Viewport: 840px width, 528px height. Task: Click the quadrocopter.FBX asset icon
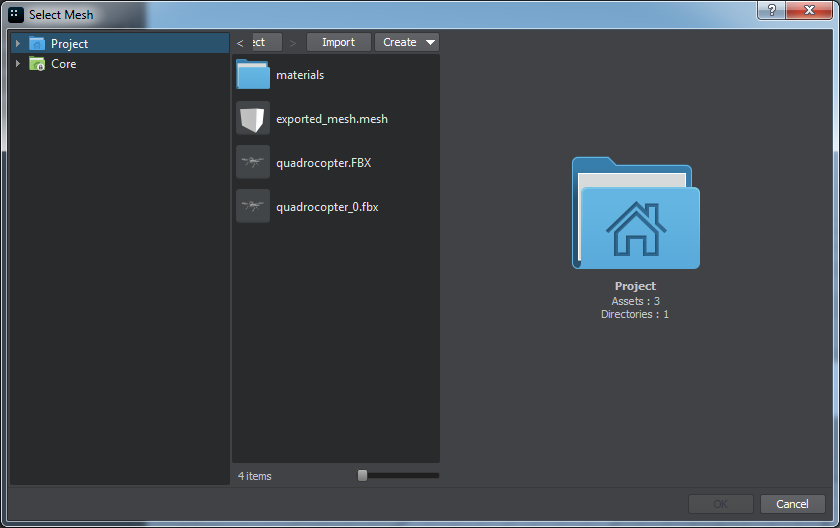(x=253, y=163)
